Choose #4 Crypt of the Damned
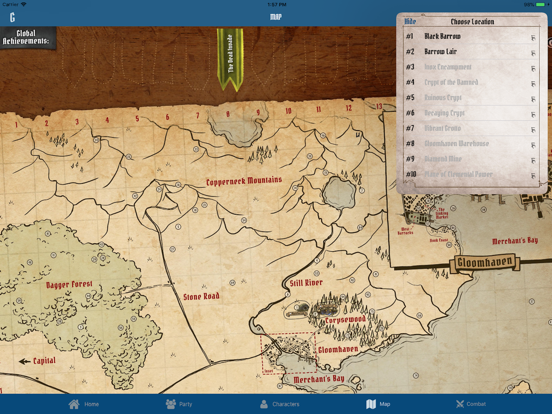 tap(471, 82)
